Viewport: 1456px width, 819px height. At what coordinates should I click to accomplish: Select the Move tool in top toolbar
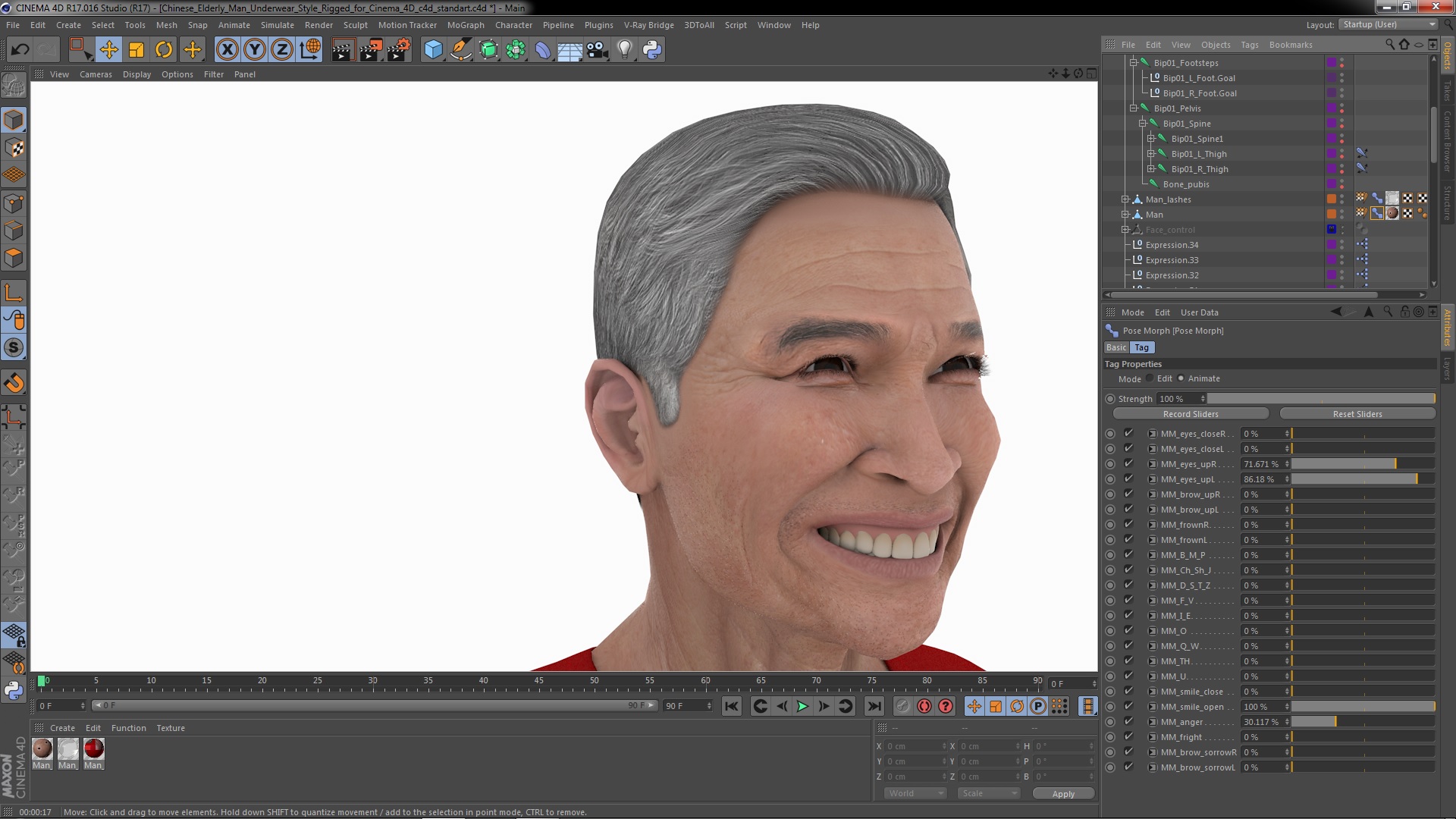108,50
